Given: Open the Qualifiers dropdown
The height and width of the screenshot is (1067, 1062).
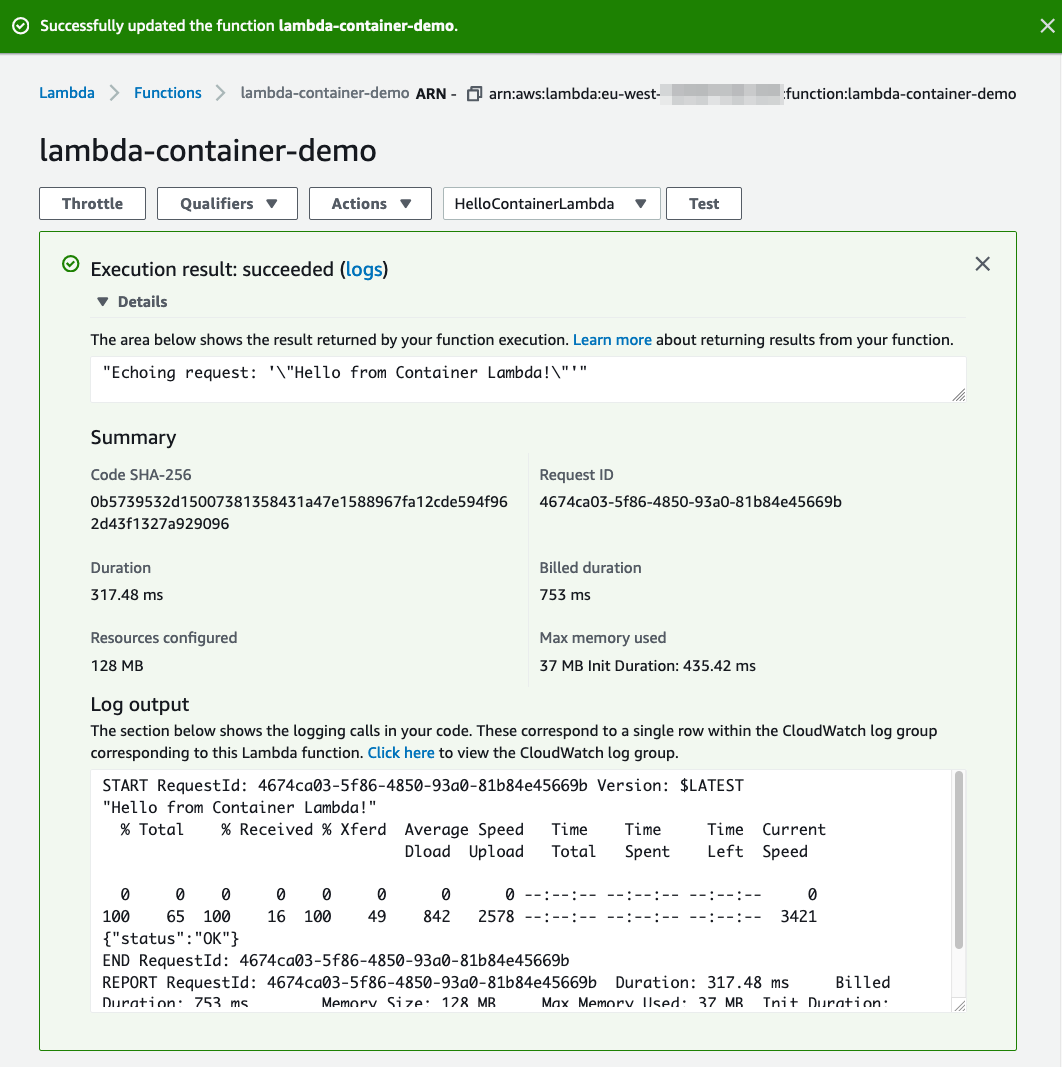Looking at the screenshot, I should (227, 203).
